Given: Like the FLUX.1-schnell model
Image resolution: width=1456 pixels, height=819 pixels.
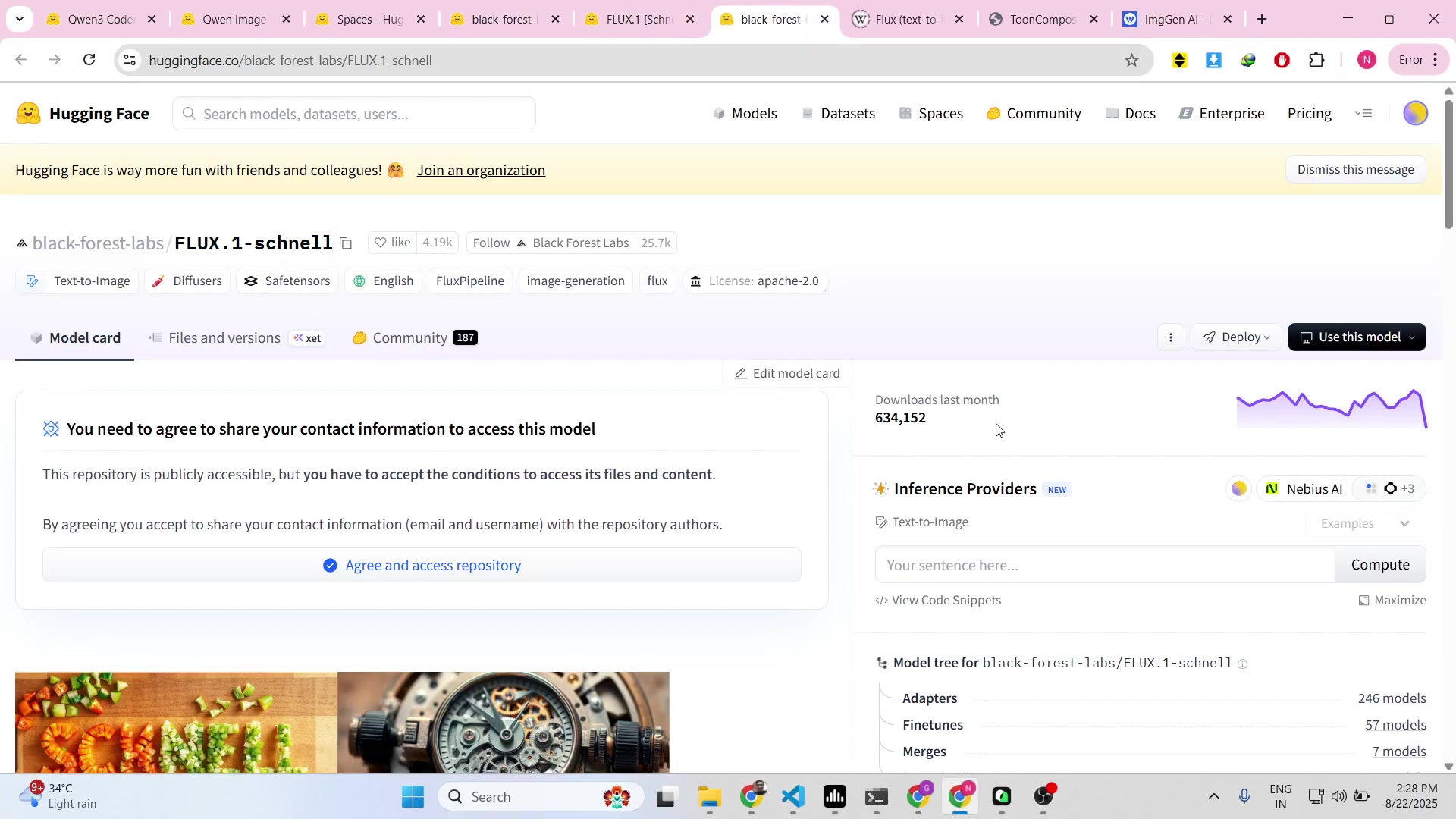Looking at the screenshot, I should click(393, 243).
